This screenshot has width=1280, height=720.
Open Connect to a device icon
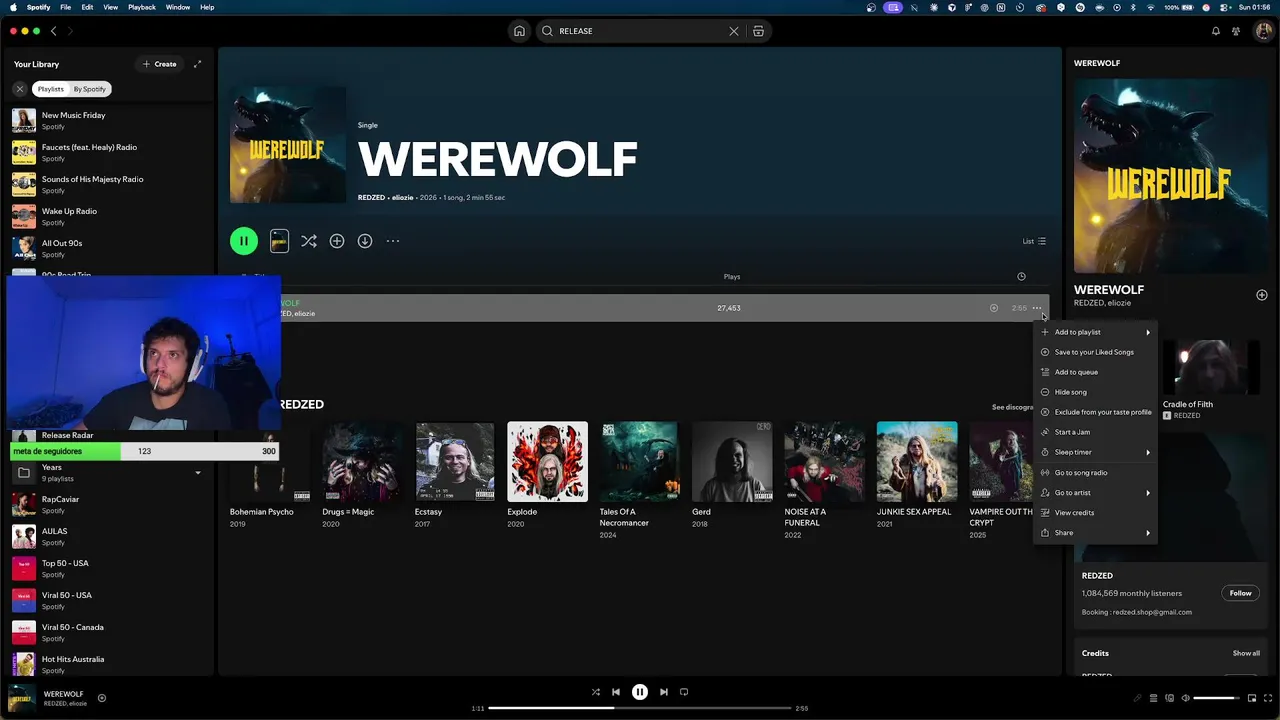(x=1169, y=698)
